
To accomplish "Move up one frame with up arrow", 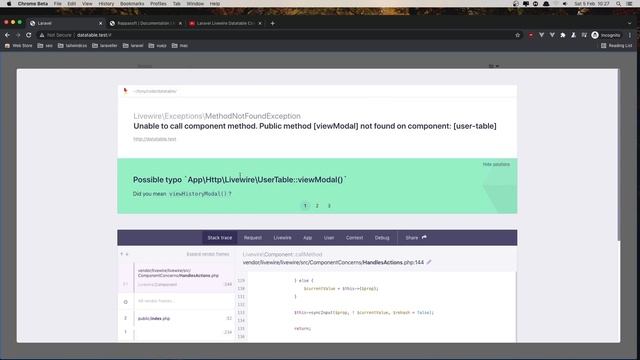I will pyautogui.click(x=122, y=254).
